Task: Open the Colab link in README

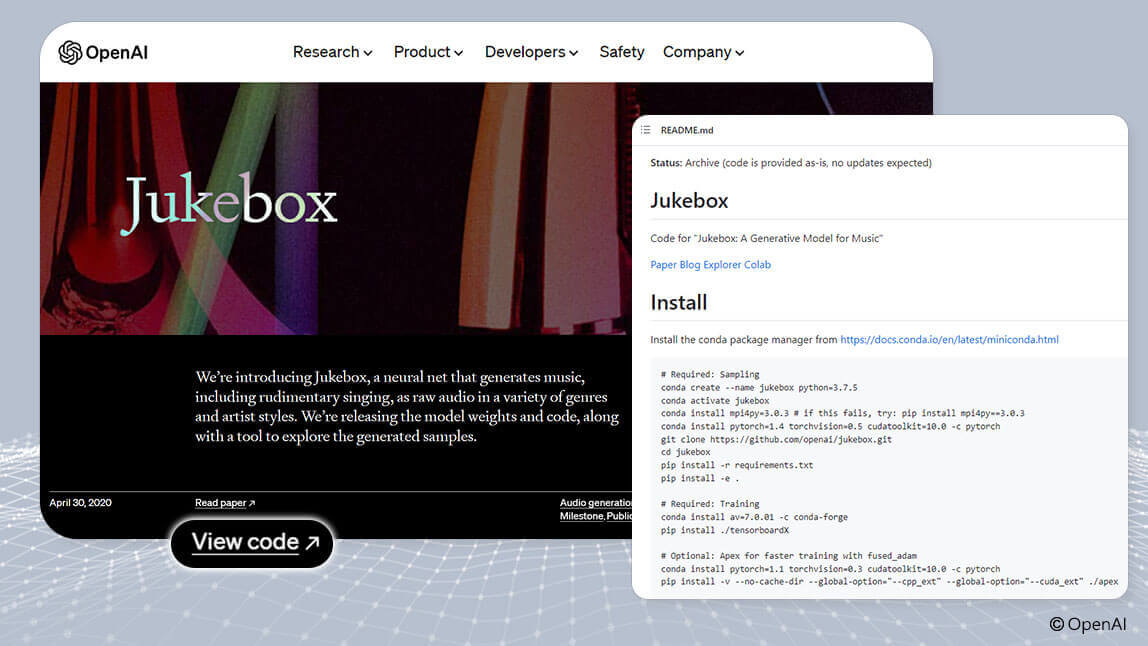Action: (757, 264)
